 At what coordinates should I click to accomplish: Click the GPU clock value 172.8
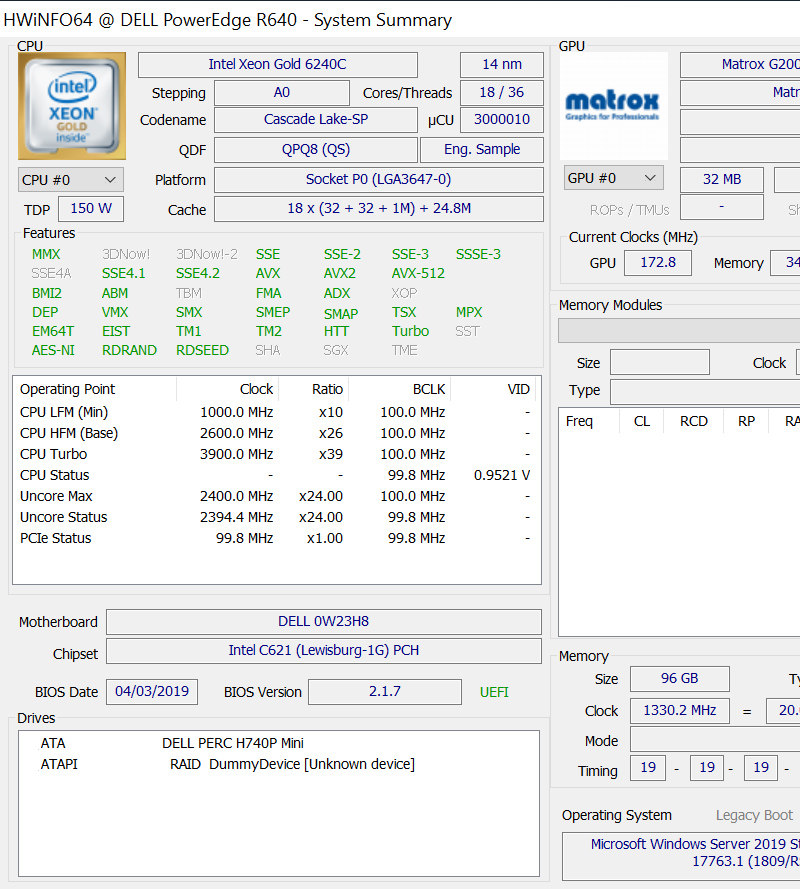pyautogui.click(x=658, y=263)
